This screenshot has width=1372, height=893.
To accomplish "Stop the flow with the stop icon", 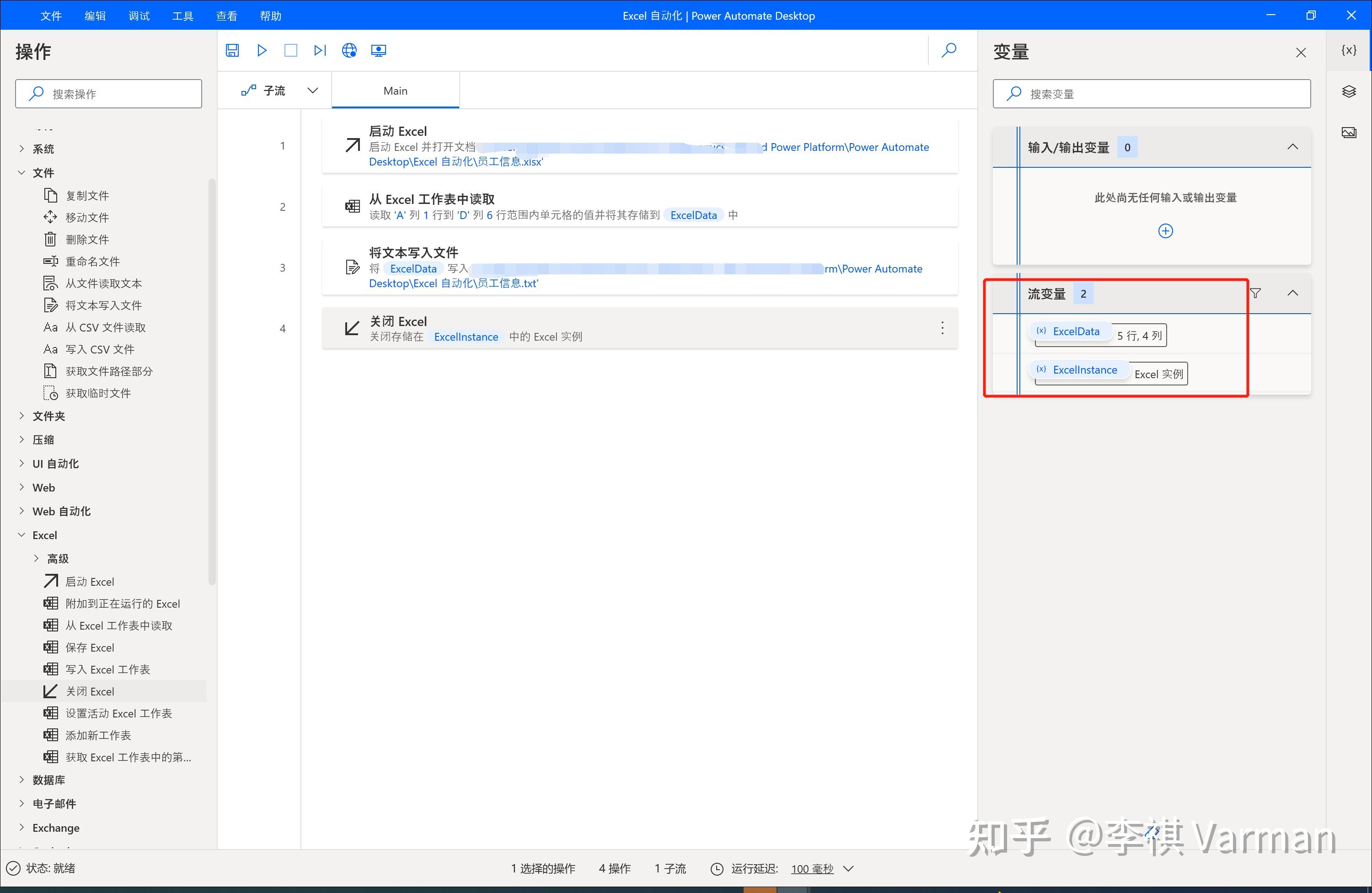I will 290,50.
